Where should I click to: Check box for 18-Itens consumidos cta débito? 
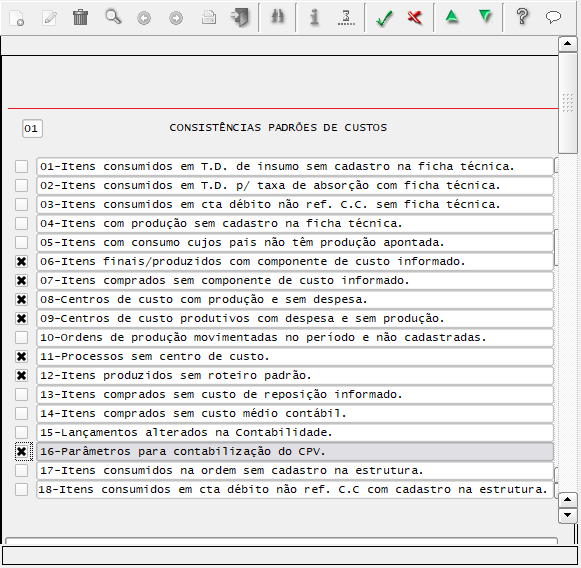tap(21, 489)
